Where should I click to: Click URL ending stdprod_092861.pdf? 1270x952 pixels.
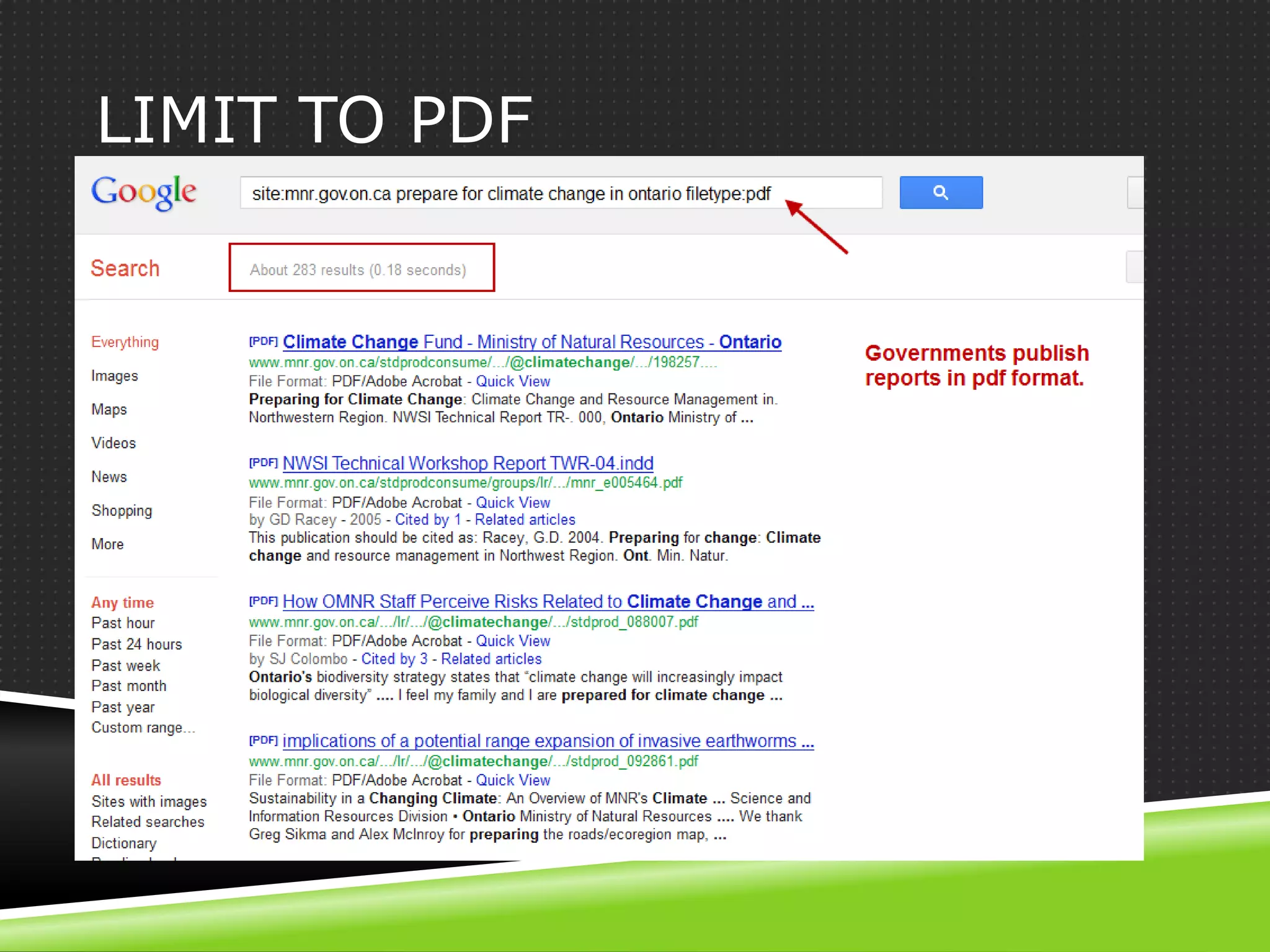pos(473,761)
